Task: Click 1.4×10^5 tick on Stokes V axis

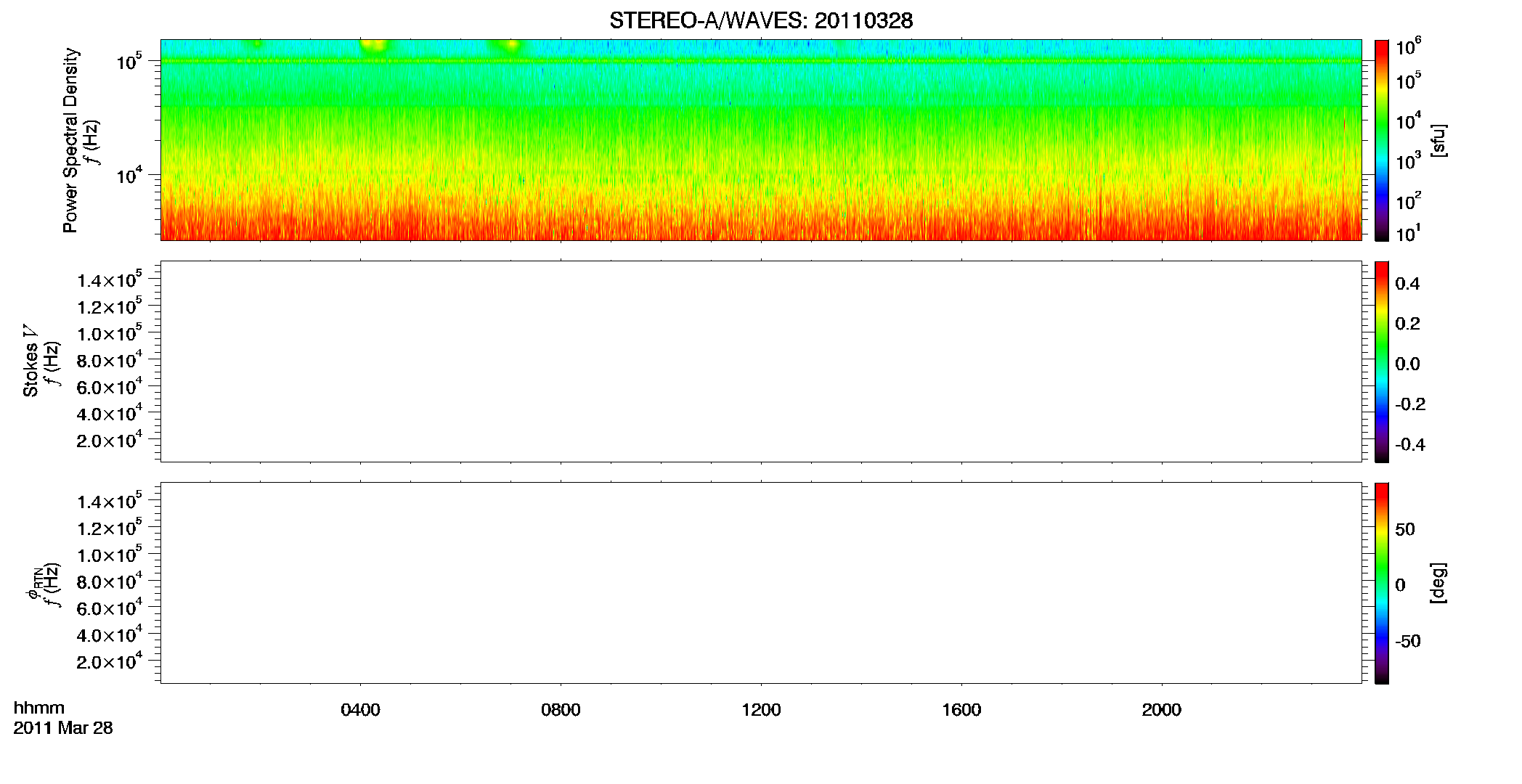Action: [x=110, y=279]
